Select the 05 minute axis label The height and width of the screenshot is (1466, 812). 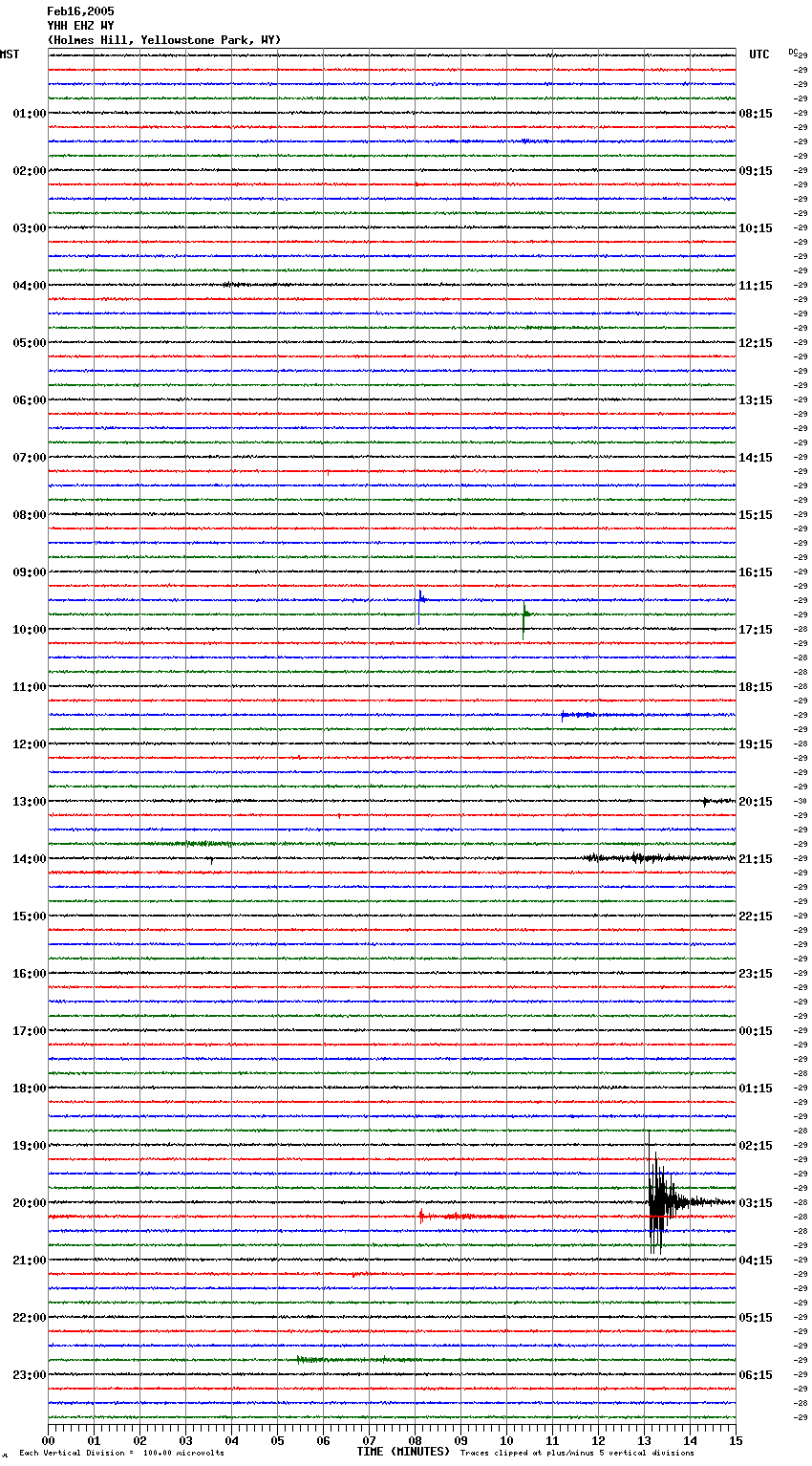coord(277,1440)
